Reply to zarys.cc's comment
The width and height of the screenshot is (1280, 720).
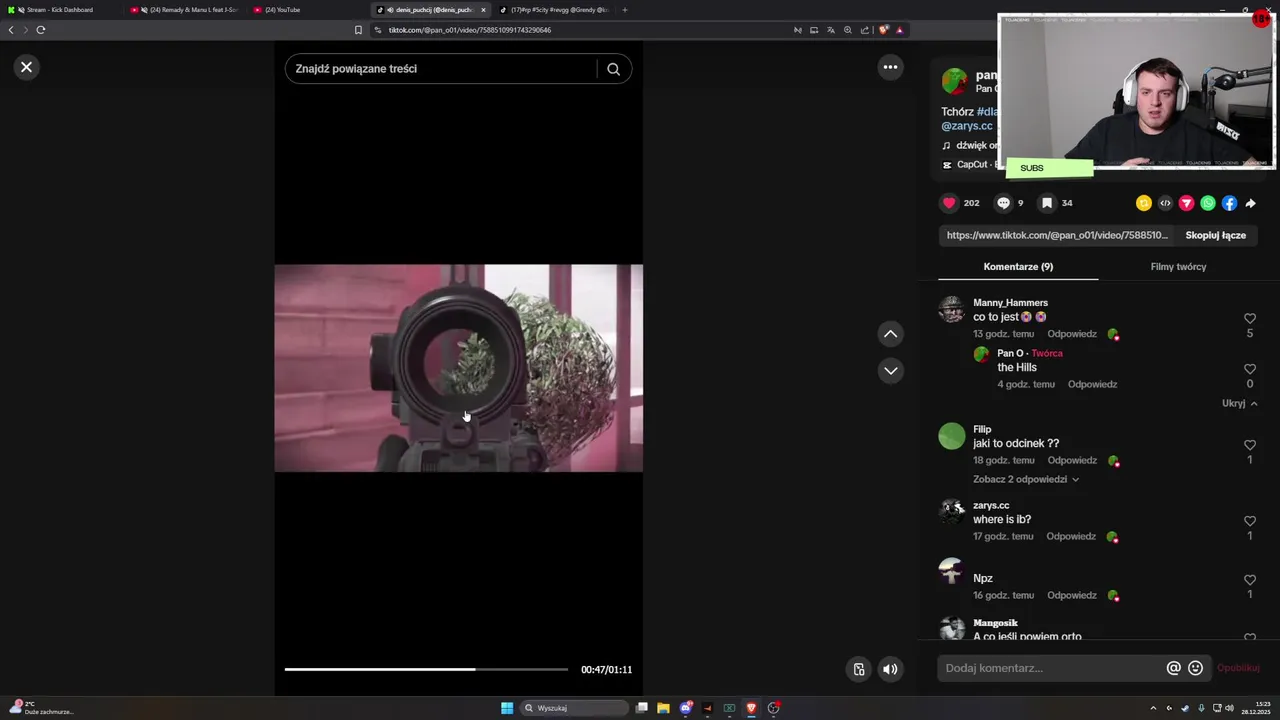coord(1071,537)
